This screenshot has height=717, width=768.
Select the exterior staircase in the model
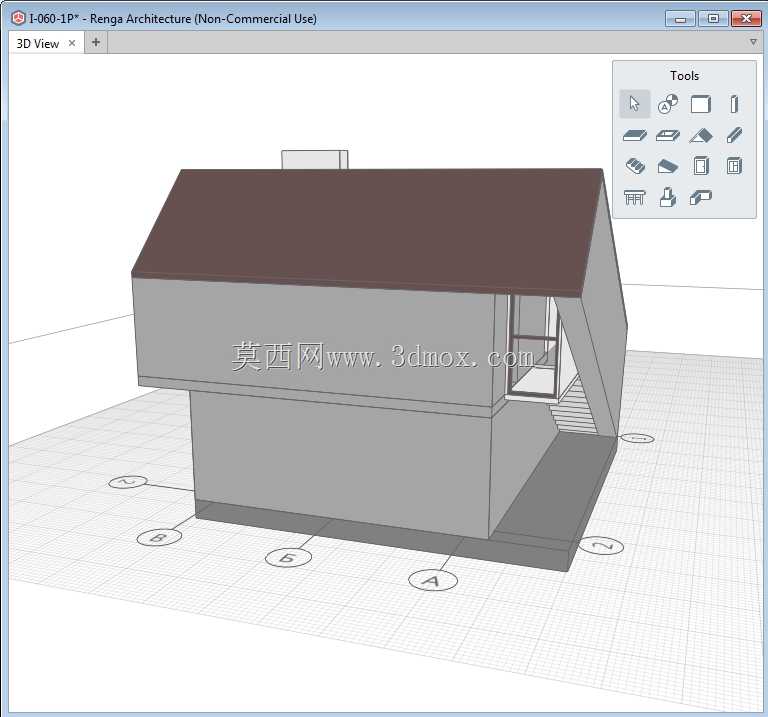tap(572, 406)
